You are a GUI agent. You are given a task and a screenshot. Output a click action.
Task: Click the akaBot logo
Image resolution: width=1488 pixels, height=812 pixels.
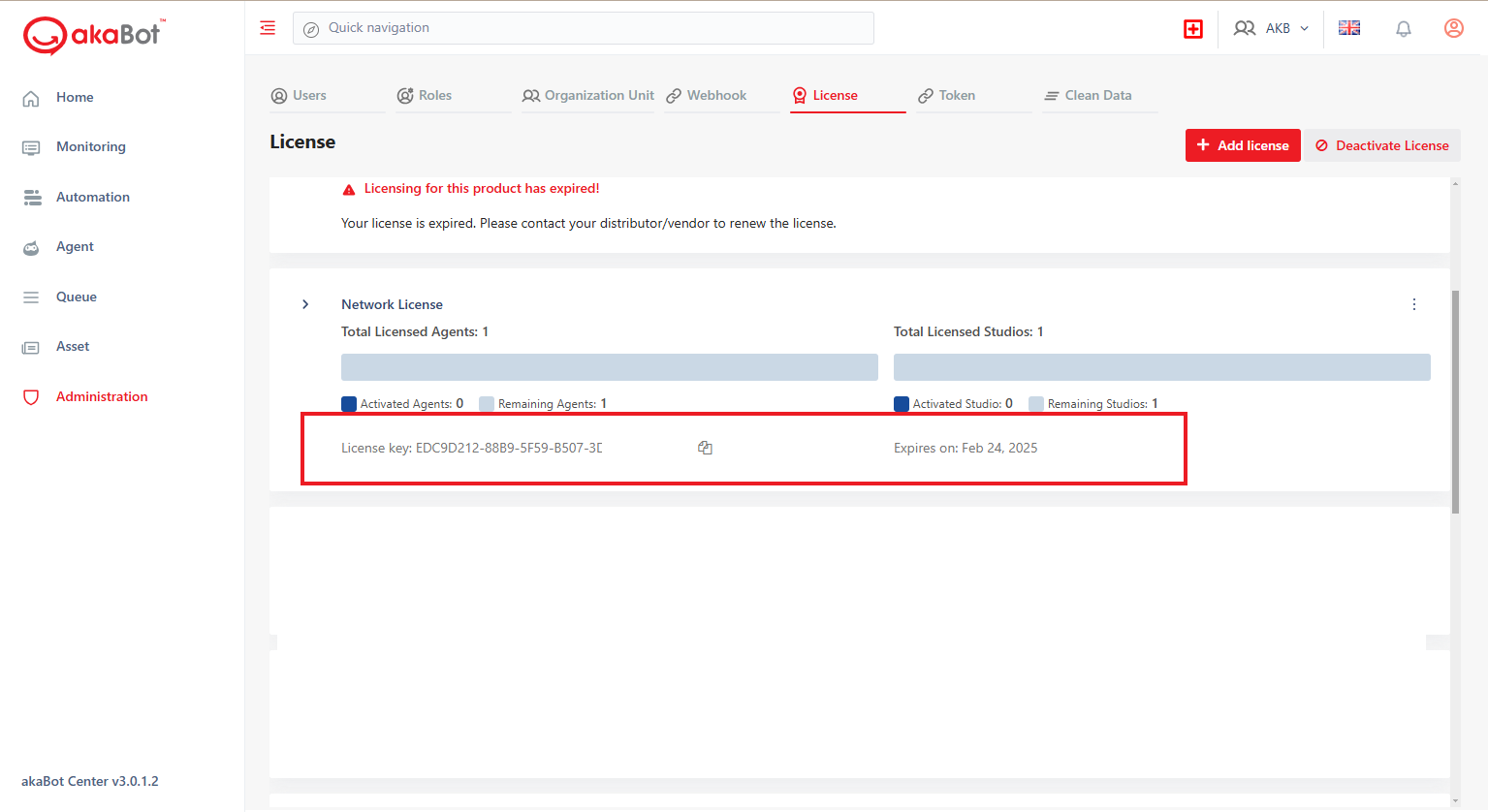[x=94, y=36]
